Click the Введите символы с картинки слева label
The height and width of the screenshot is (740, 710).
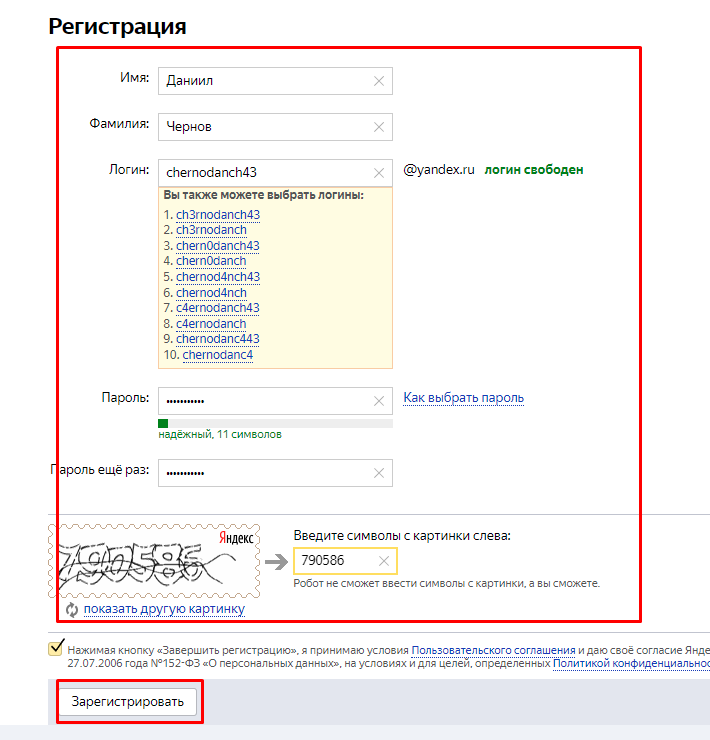click(402, 536)
